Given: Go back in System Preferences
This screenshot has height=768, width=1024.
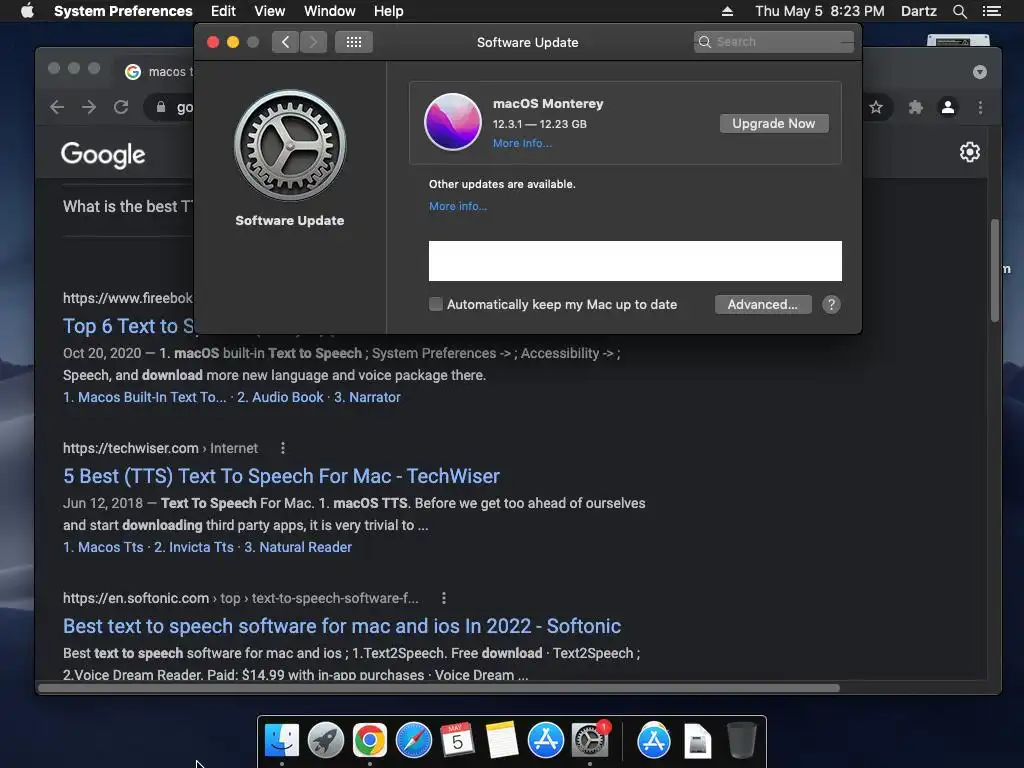Looking at the screenshot, I should point(285,42).
